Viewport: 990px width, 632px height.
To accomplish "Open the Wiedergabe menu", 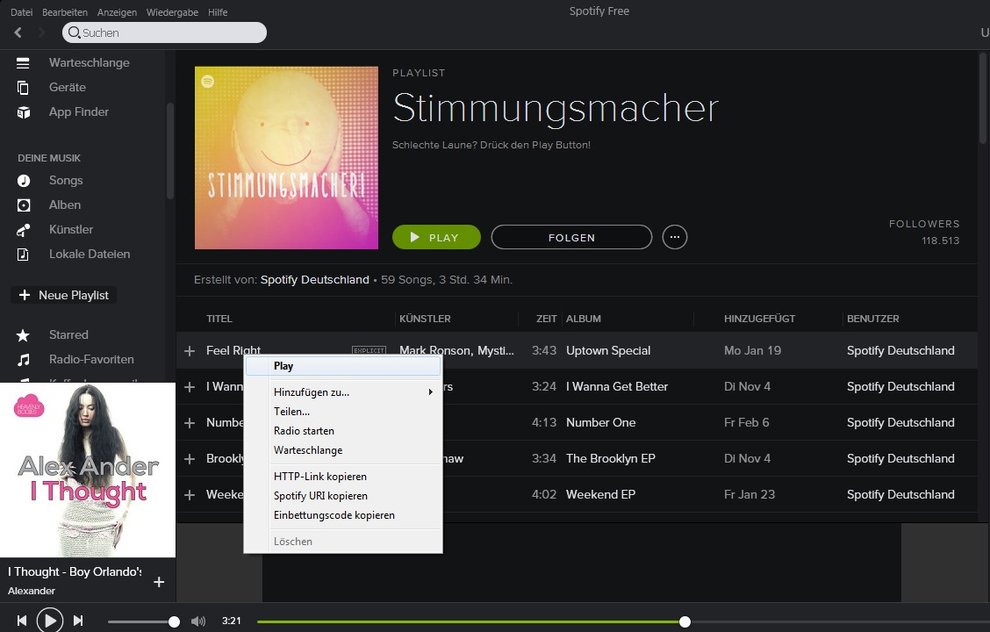I will (172, 12).
